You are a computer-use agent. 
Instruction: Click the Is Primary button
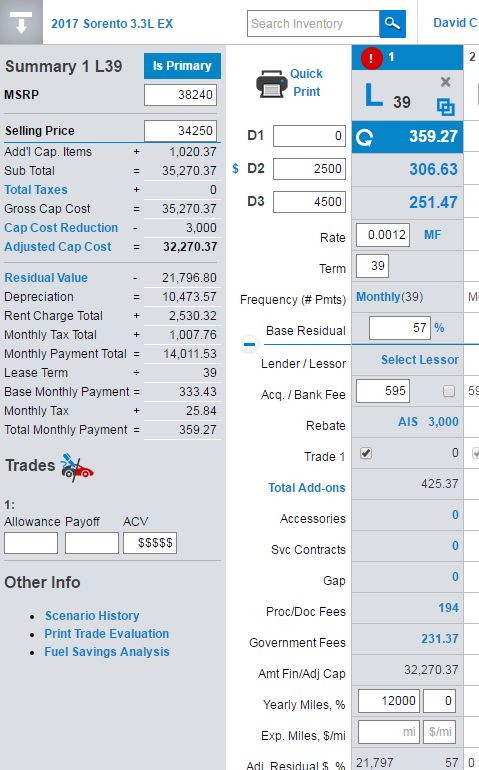pyautogui.click(x=182, y=66)
